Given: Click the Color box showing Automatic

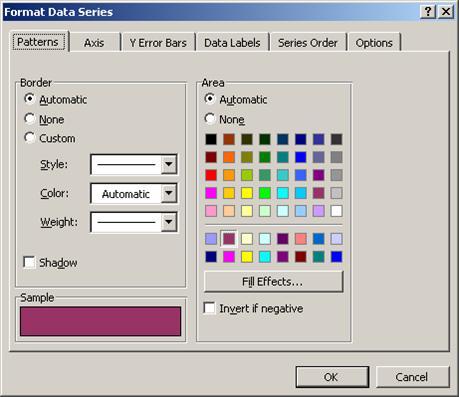Looking at the screenshot, I should 126,193.
